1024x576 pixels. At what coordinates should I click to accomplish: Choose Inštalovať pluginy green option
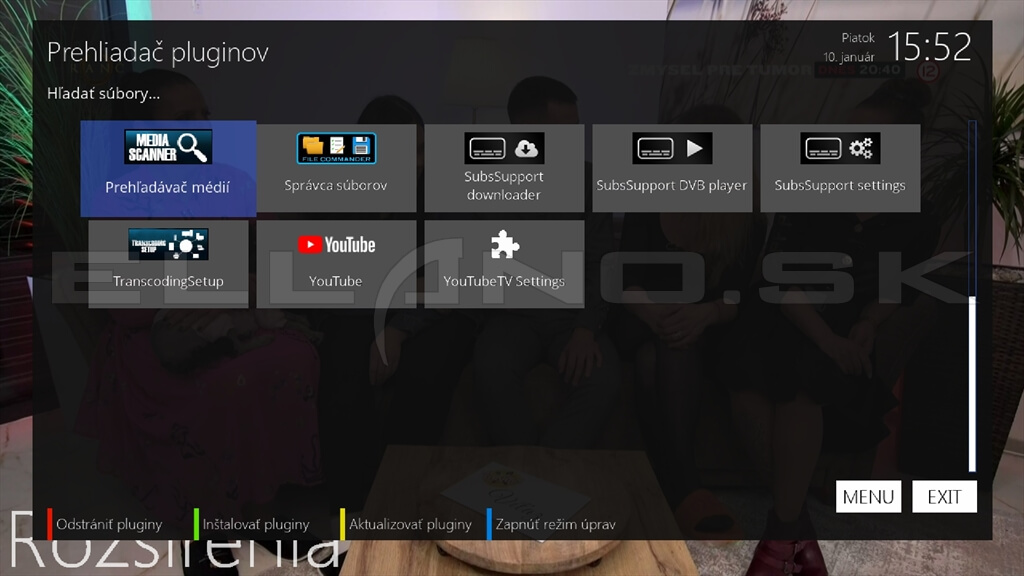pos(256,524)
